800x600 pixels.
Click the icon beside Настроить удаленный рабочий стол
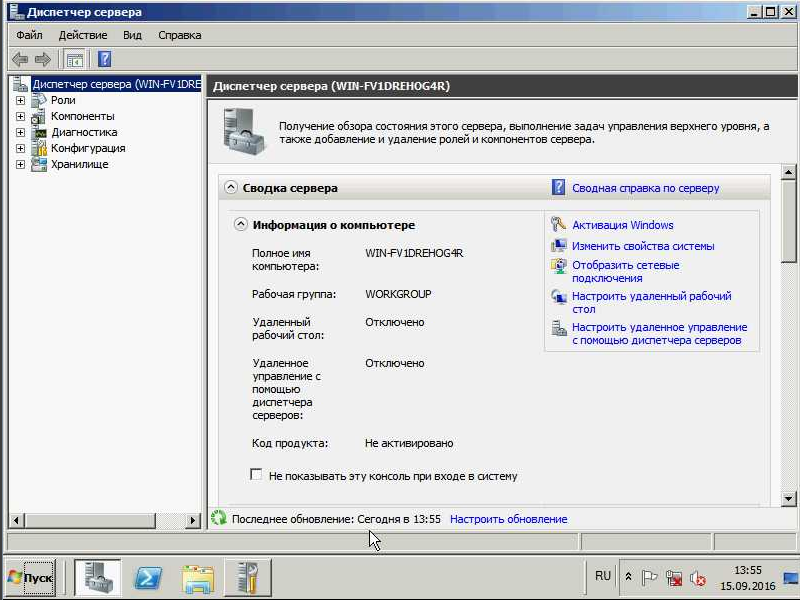point(558,296)
